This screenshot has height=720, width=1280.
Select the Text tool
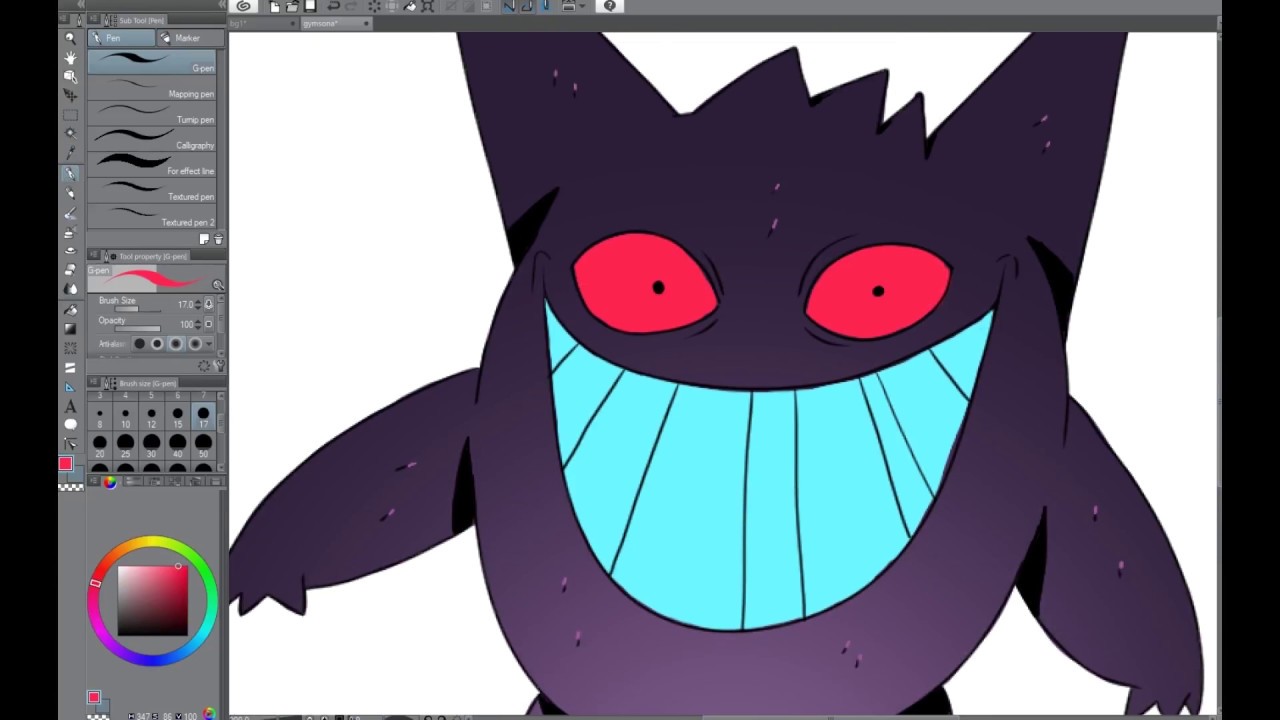(x=70, y=407)
